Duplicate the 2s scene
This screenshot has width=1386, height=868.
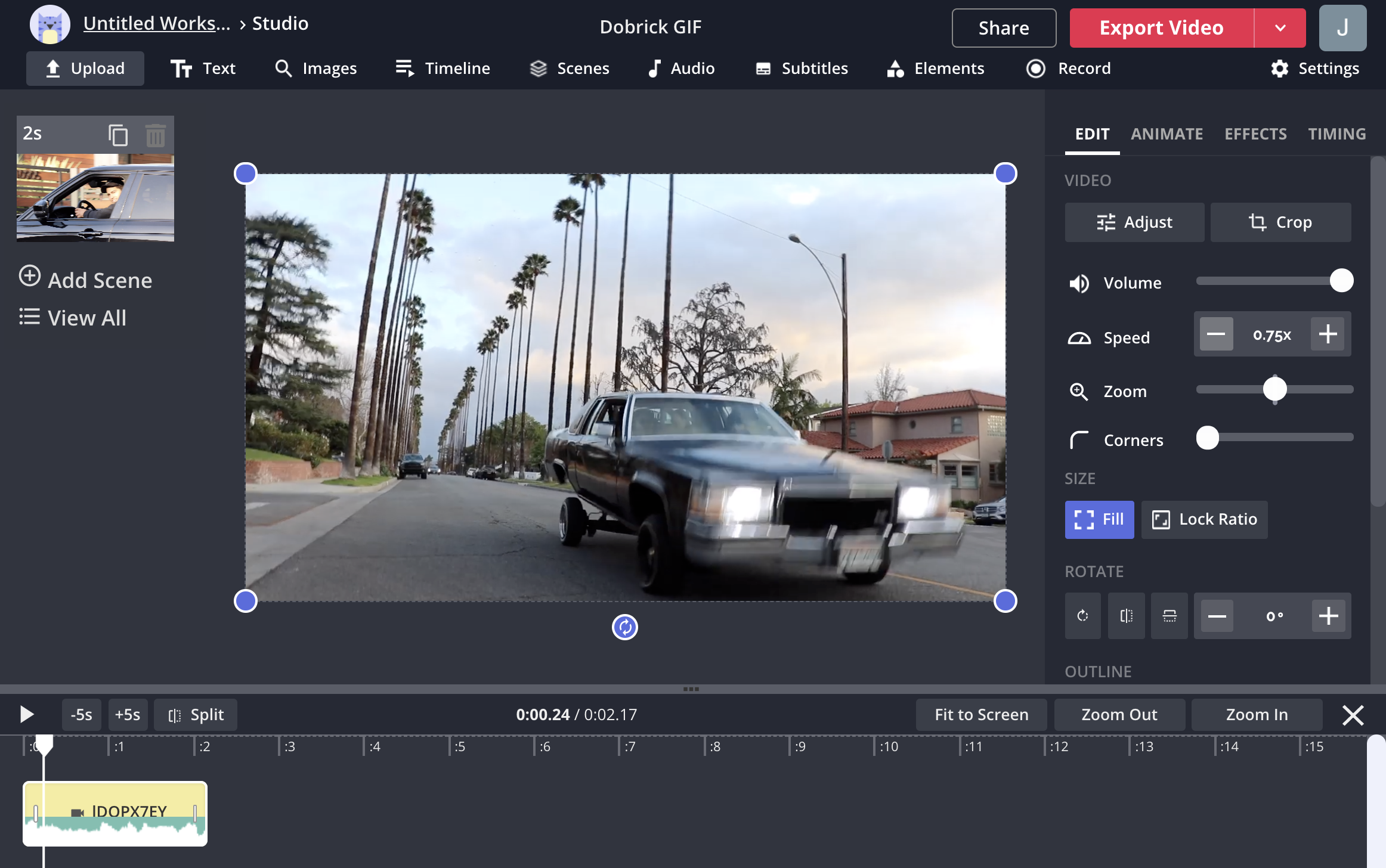coord(118,135)
